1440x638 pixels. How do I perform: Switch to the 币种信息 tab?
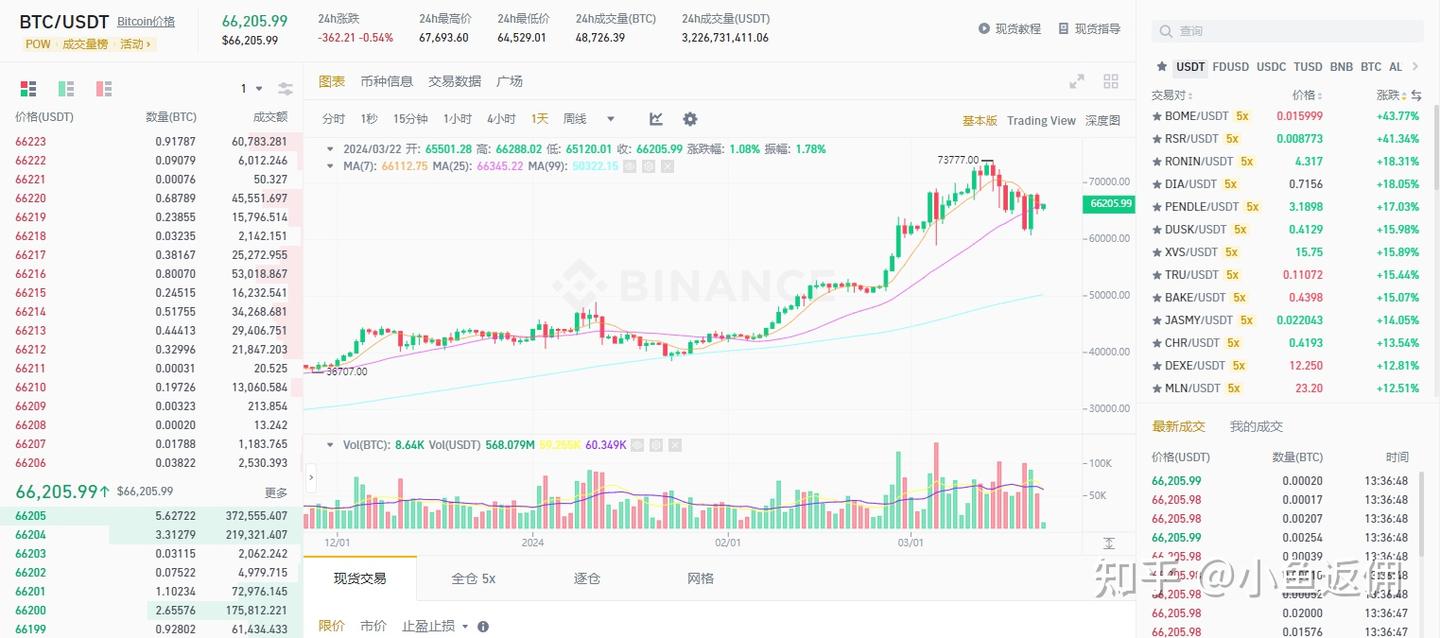pyautogui.click(x=387, y=81)
